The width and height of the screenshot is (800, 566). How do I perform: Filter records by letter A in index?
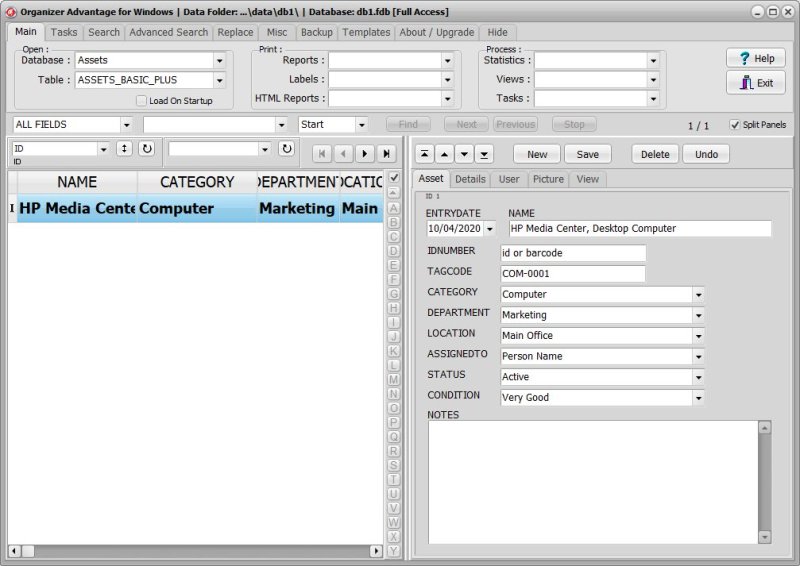pyautogui.click(x=393, y=208)
